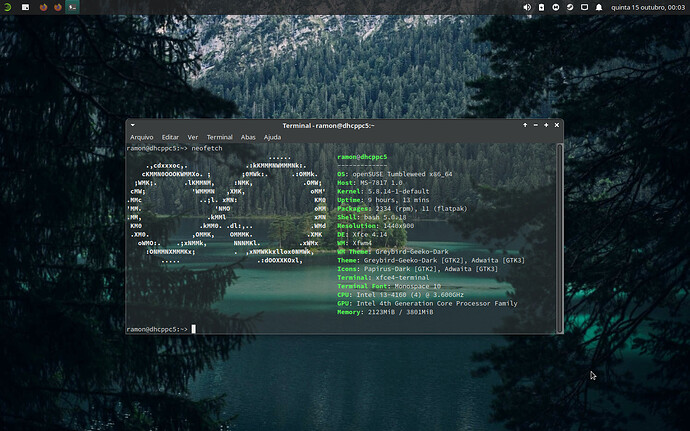Open the clock showing quinta 15 outubro, 00:03

click(x=648, y=7)
